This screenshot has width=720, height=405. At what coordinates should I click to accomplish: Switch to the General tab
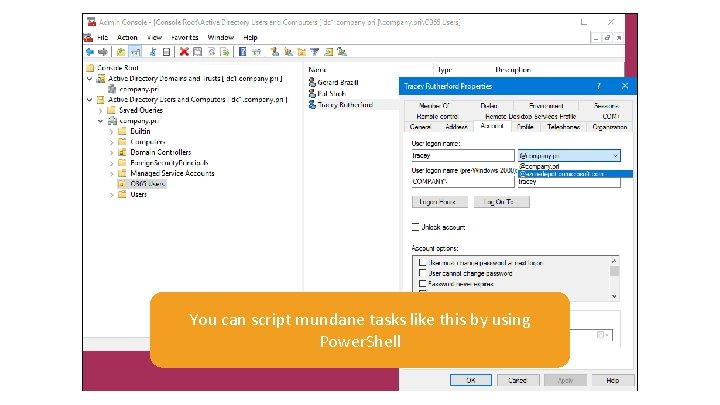pos(420,127)
